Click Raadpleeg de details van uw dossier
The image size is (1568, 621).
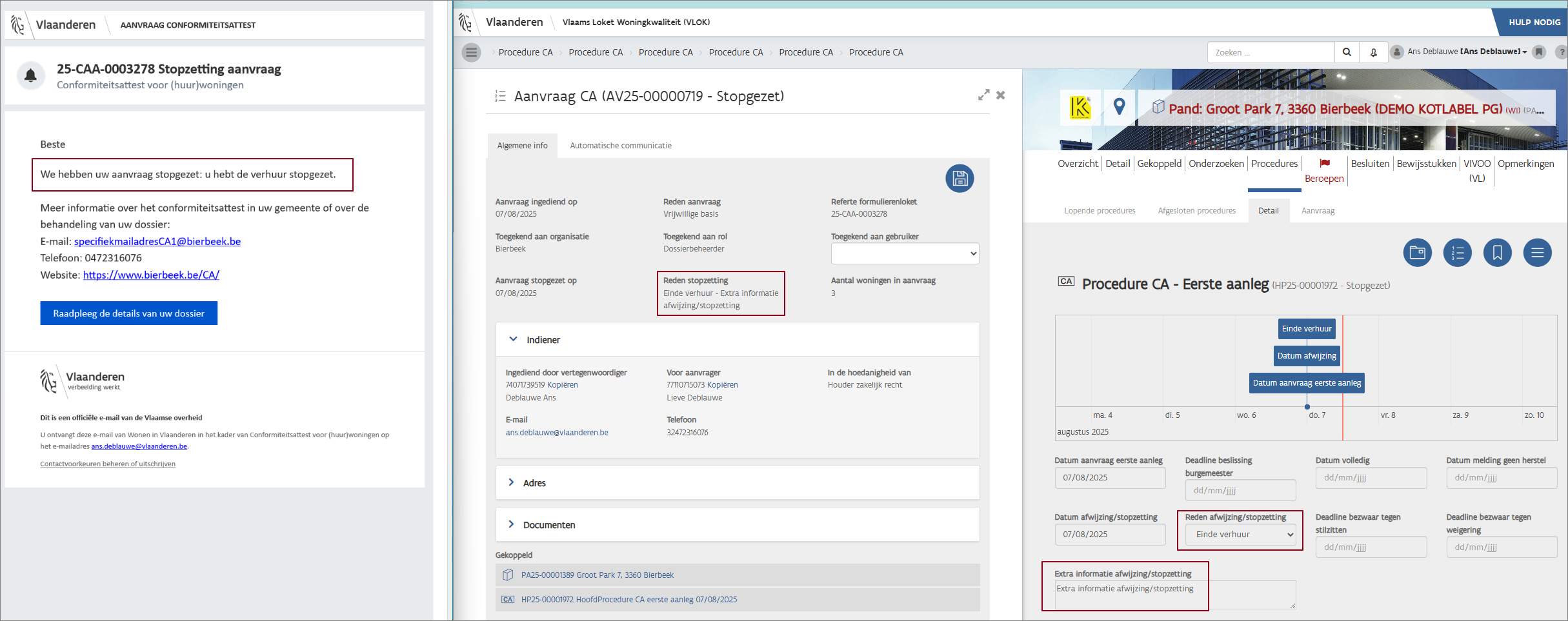click(x=128, y=313)
